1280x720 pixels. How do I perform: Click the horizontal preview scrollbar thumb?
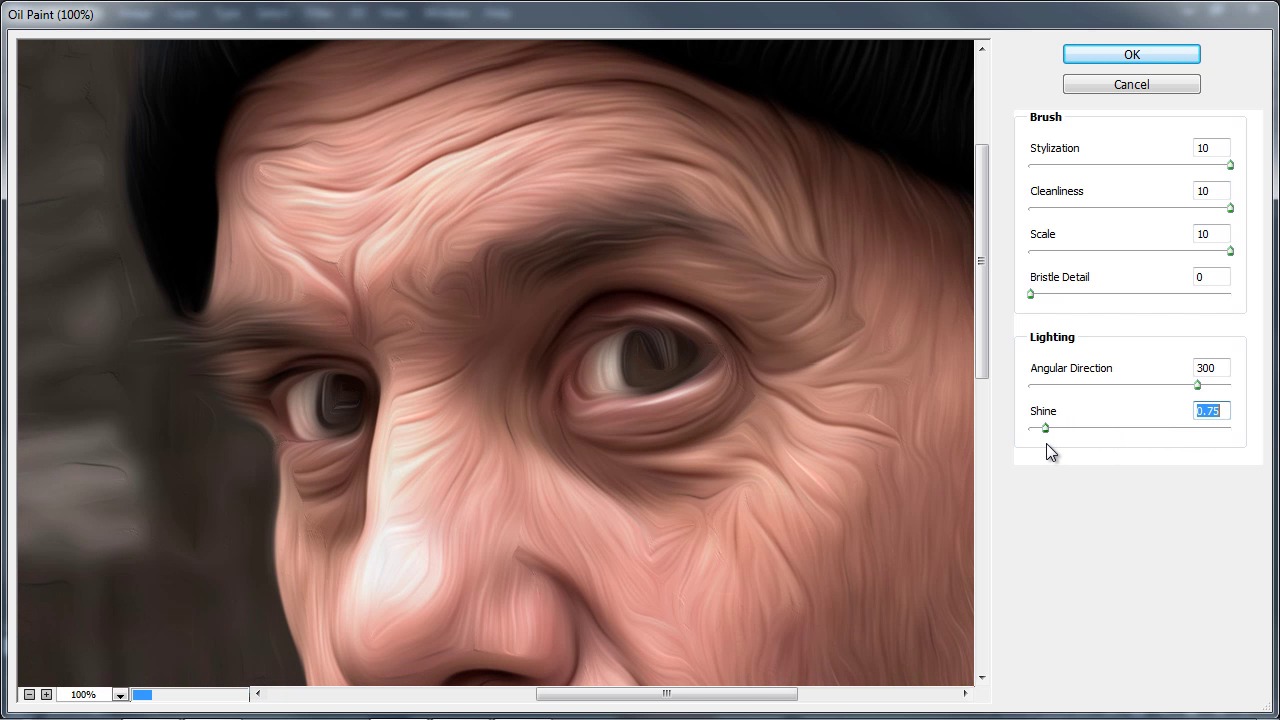tap(667, 693)
